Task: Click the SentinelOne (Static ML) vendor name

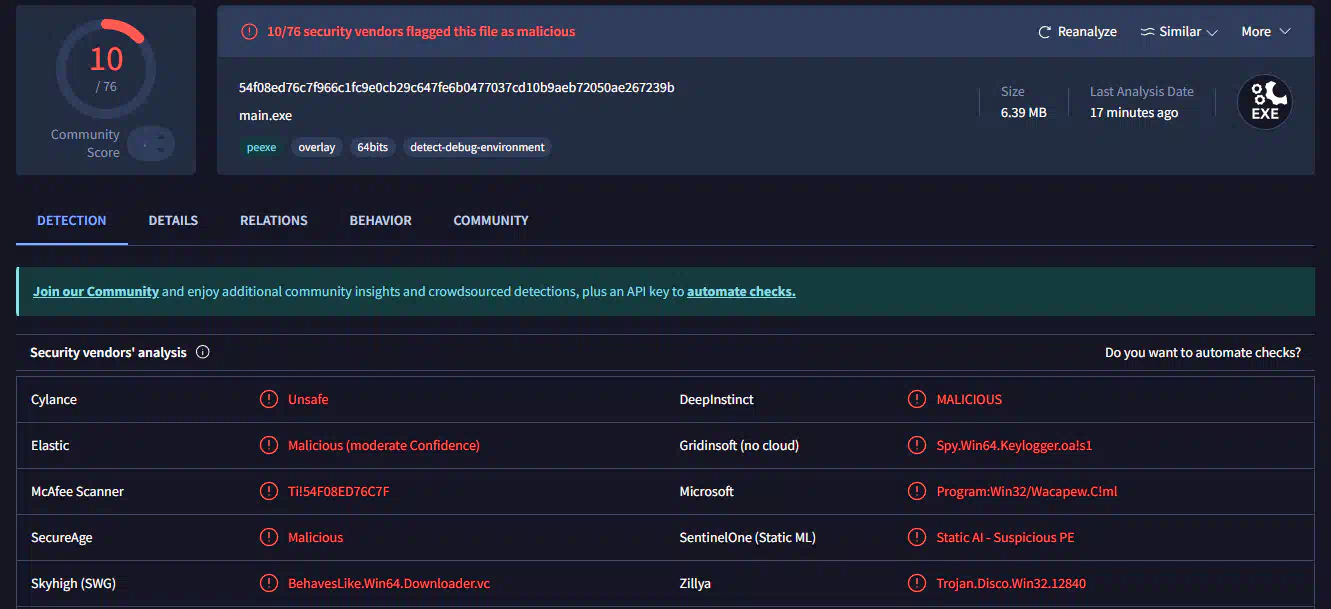Action: [x=748, y=537]
